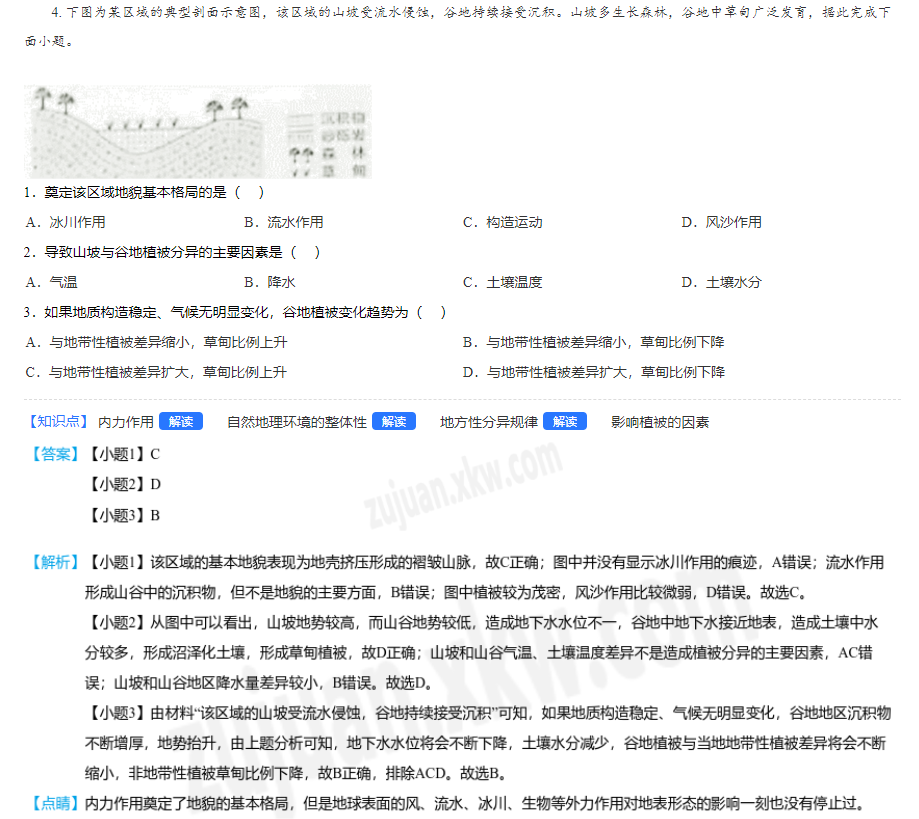Click 解读 button beside 地方性分异规律
Viewport: 919px width, 819px height.
click(565, 422)
